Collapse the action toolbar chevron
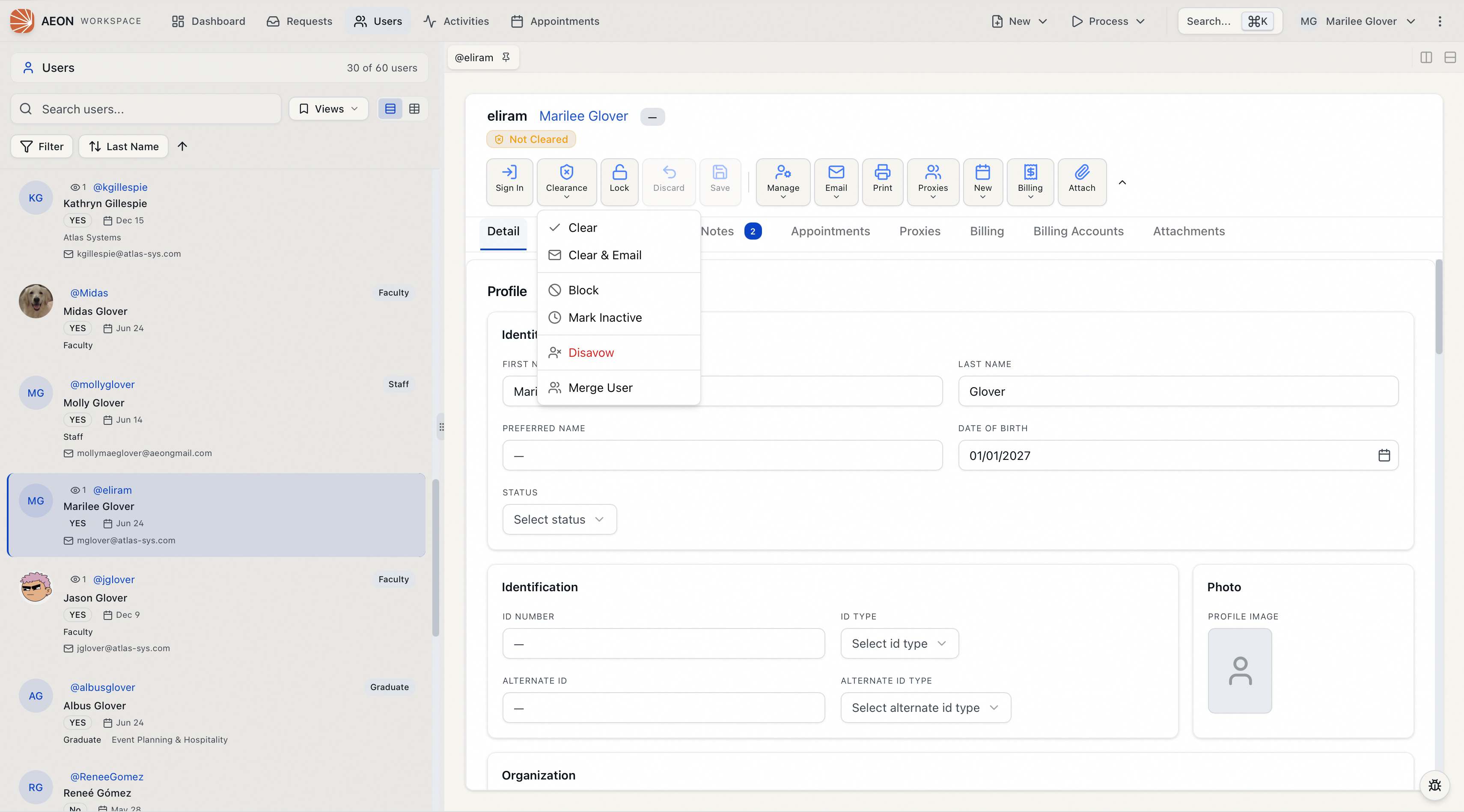 pos(1122,182)
